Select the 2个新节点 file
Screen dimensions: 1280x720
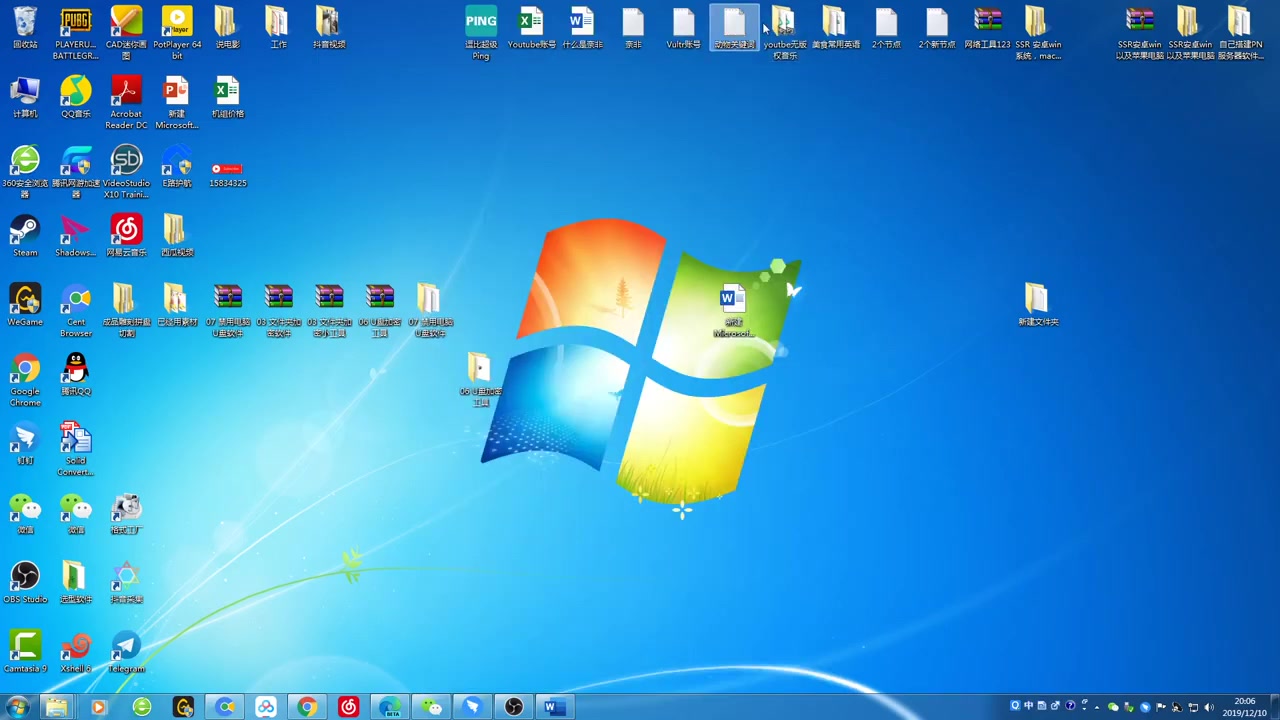pyautogui.click(x=937, y=28)
